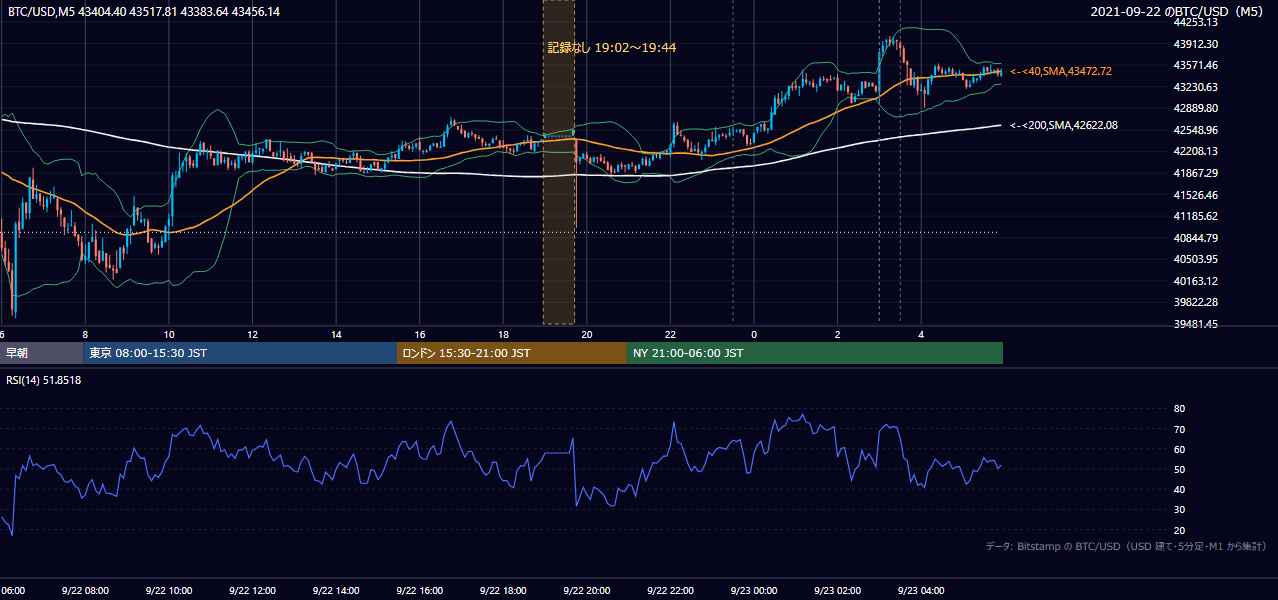The image size is (1278, 600).
Task: Click the 40 SMA label reading 43472.72
Action: point(1061,71)
